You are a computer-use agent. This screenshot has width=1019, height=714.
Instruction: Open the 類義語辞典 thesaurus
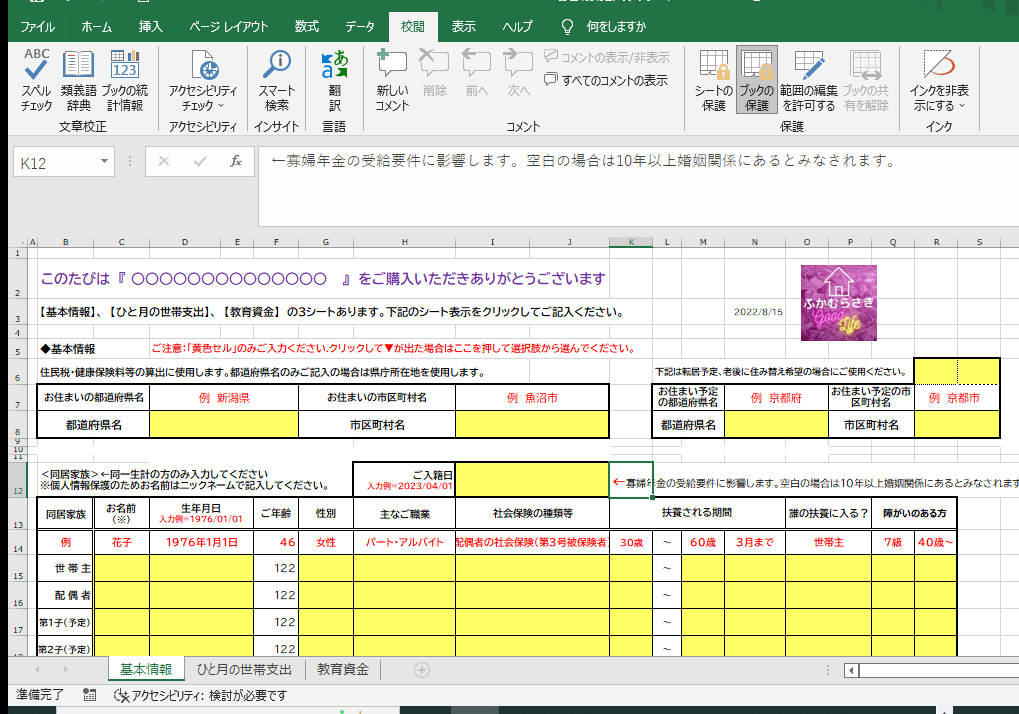[x=79, y=81]
